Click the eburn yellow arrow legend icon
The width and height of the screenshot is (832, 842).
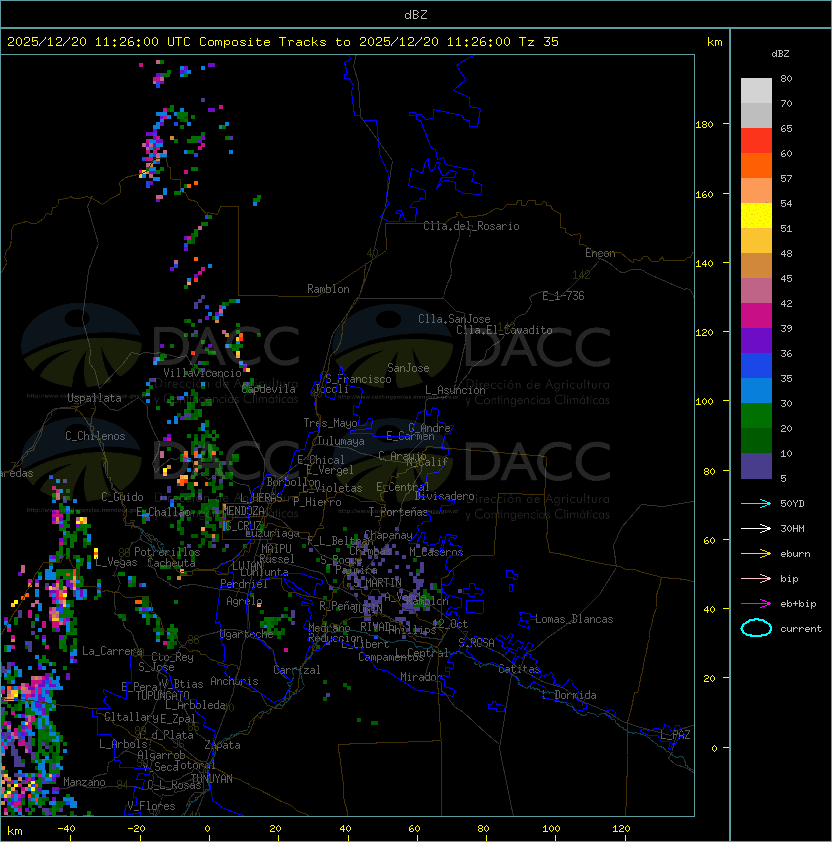(x=756, y=554)
